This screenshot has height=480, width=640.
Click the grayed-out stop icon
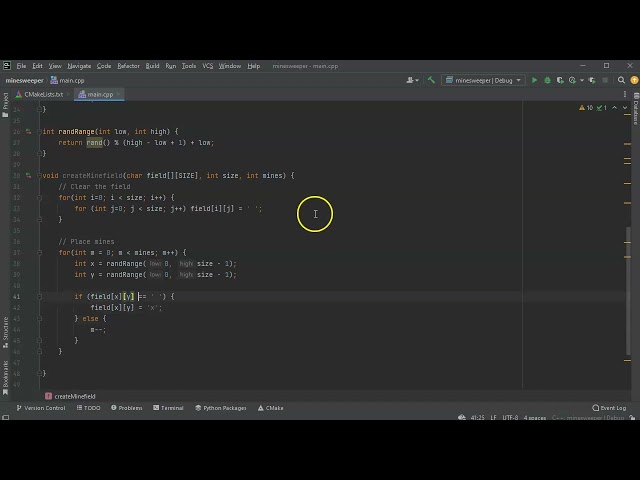click(605, 80)
